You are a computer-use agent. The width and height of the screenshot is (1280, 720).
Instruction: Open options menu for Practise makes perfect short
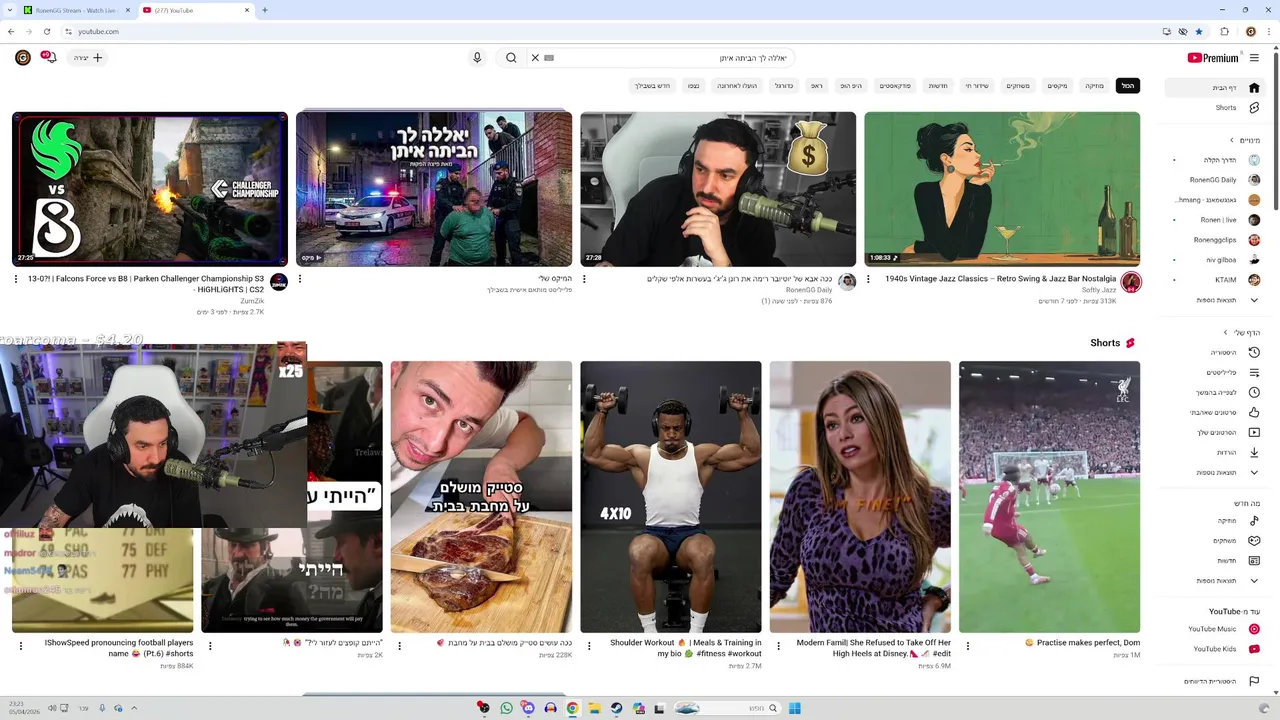968,646
